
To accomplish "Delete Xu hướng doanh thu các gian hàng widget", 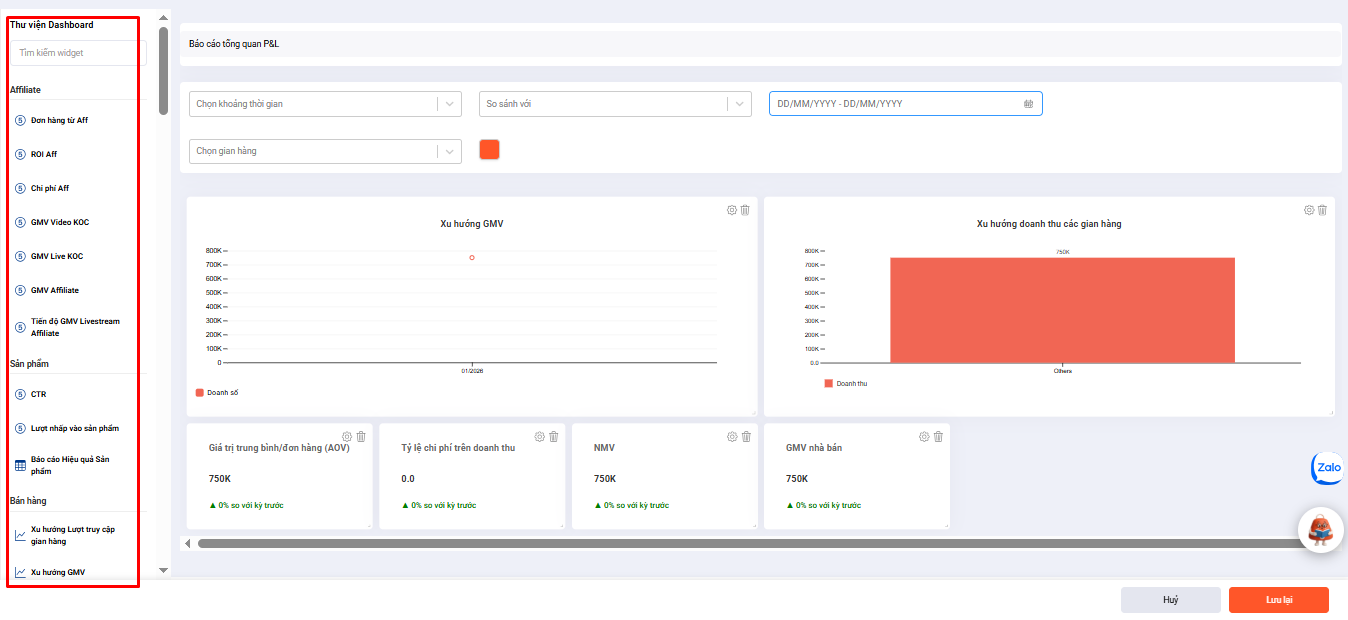I will pyautogui.click(x=1322, y=210).
